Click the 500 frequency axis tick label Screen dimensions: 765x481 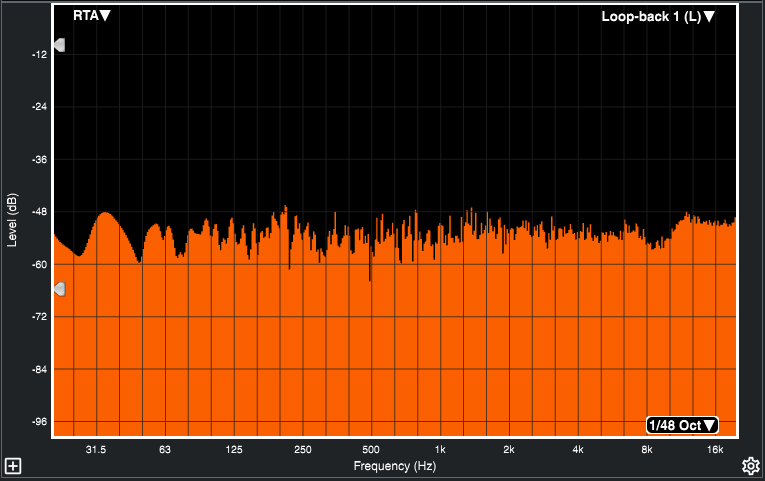[x=371, y=450]
